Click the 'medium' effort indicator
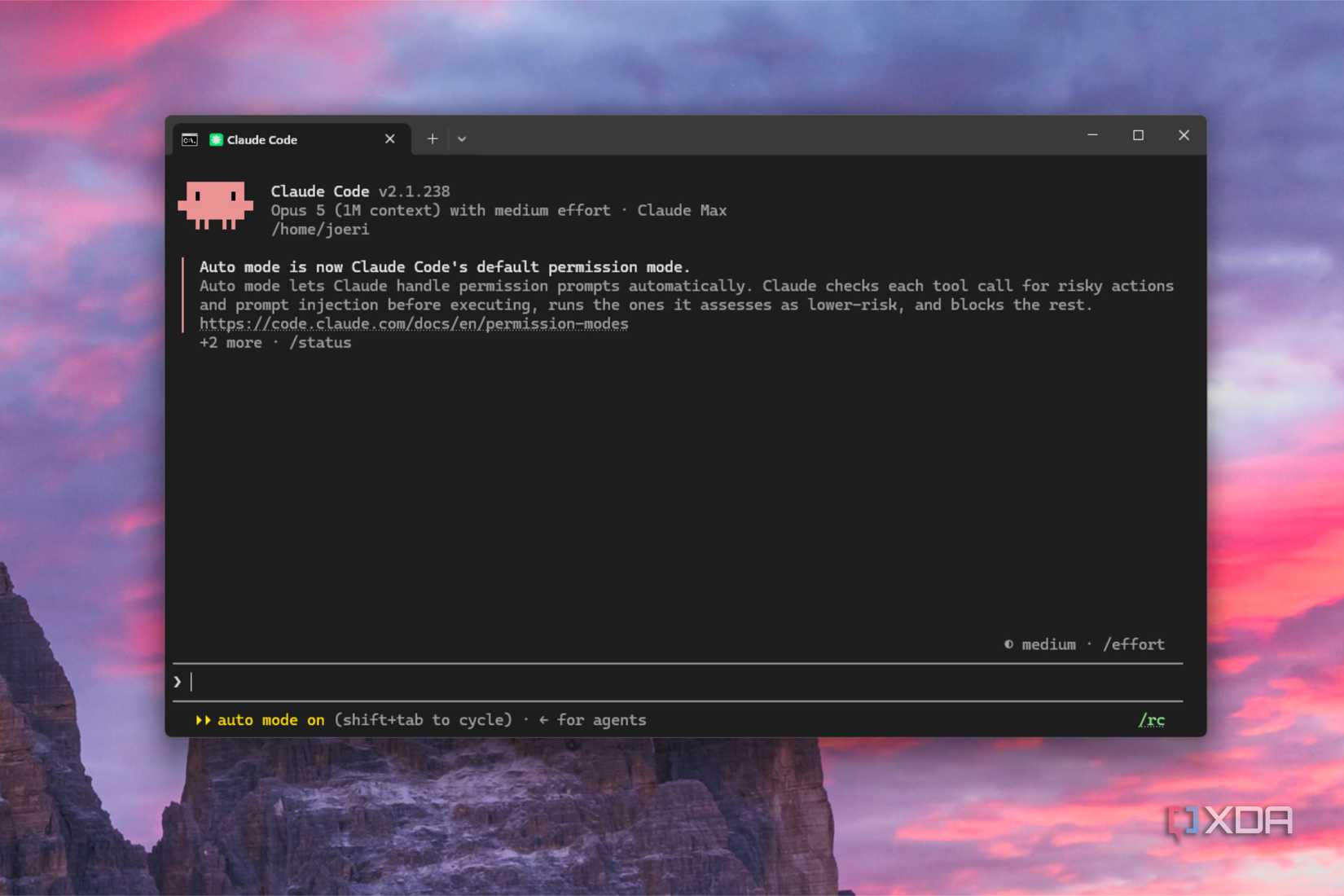1344x896 pixels. [1048, 644]
